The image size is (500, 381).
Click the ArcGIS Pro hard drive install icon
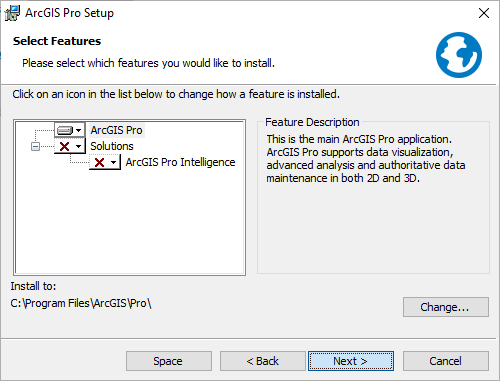point(65,130)
